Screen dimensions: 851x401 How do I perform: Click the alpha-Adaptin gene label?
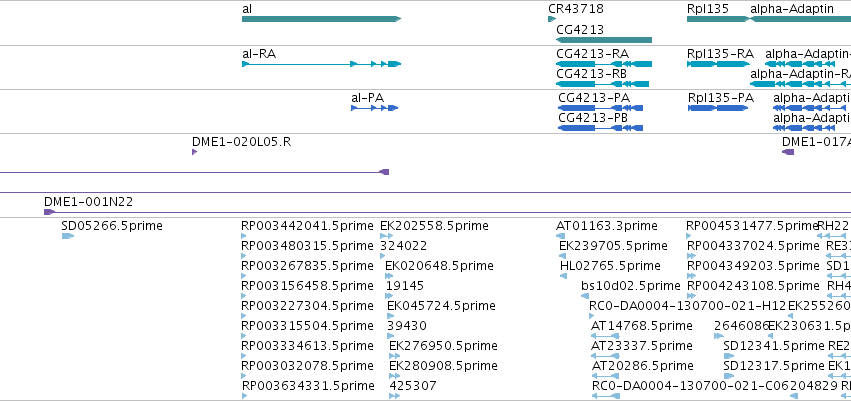792,9
